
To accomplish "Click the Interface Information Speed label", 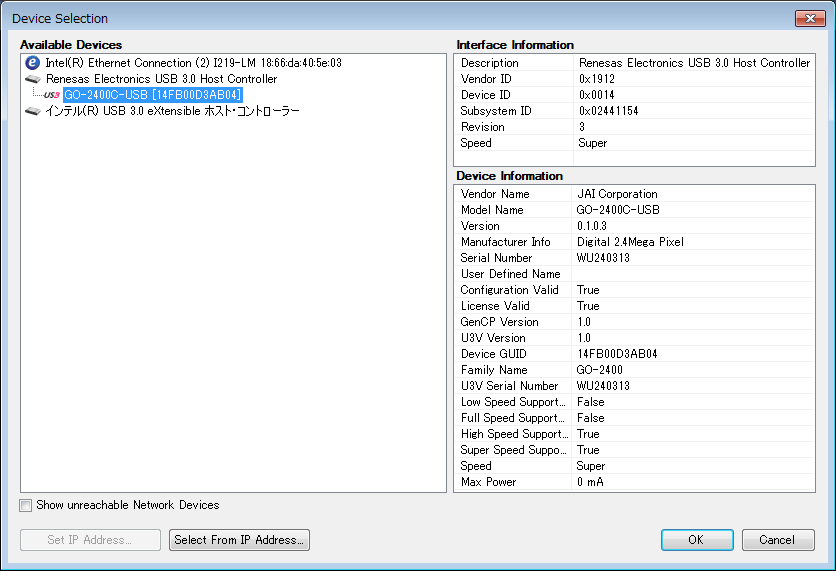I will pos(476,143).
